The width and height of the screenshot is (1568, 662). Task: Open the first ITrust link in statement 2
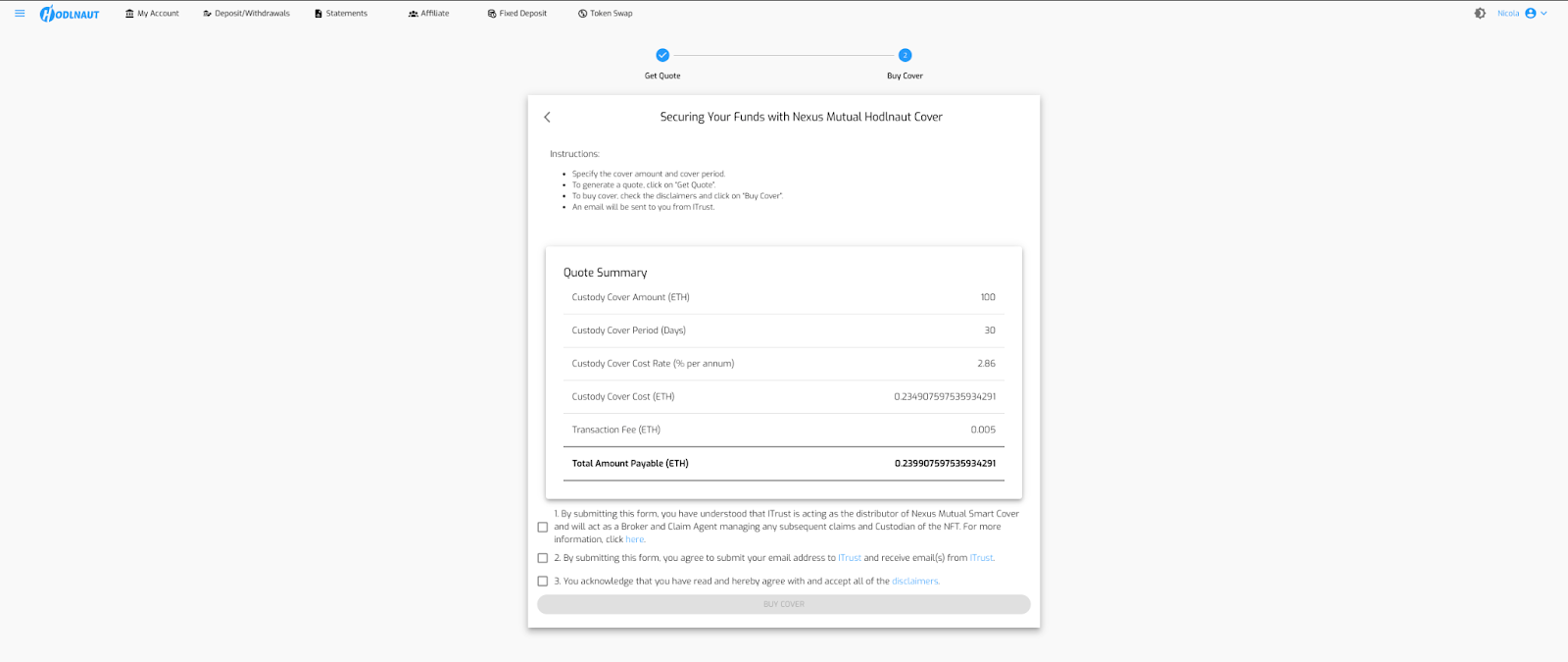click(x=850, y=558)
